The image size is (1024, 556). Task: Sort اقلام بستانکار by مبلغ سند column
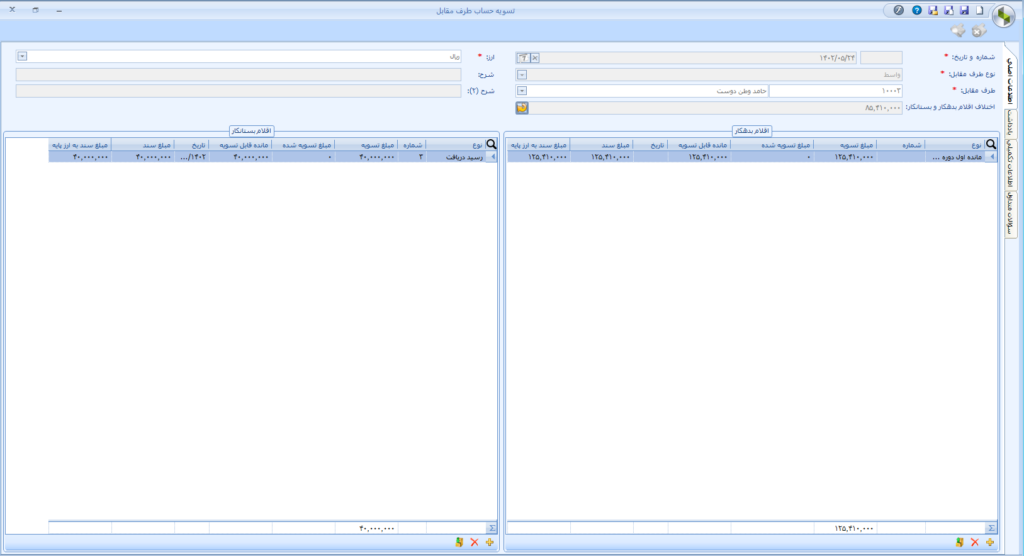coord(142,144)
